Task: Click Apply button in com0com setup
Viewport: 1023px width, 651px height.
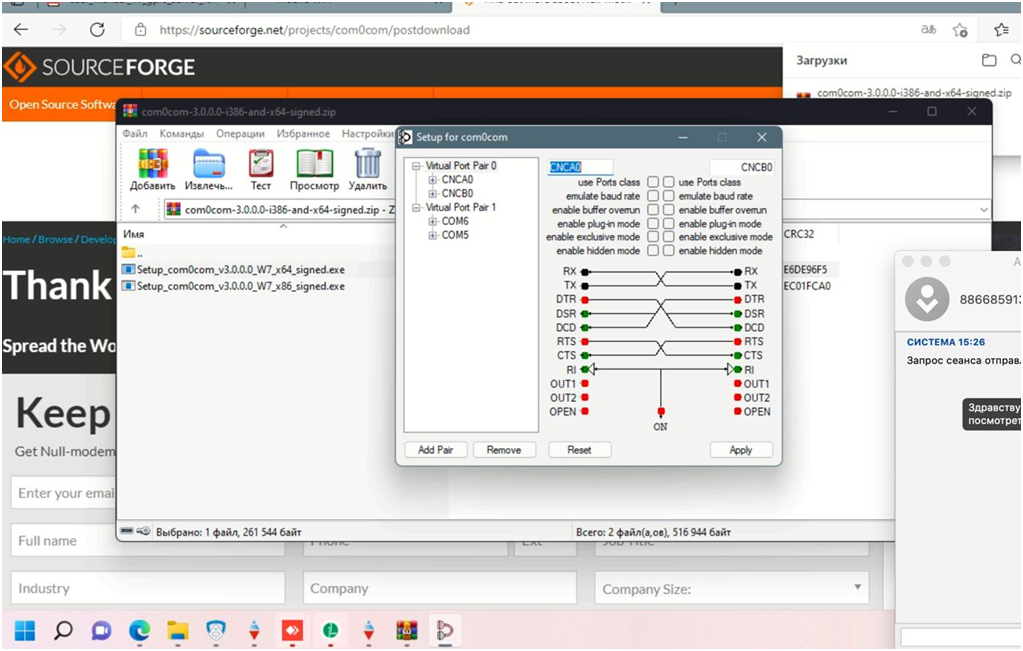Action: 741,450
